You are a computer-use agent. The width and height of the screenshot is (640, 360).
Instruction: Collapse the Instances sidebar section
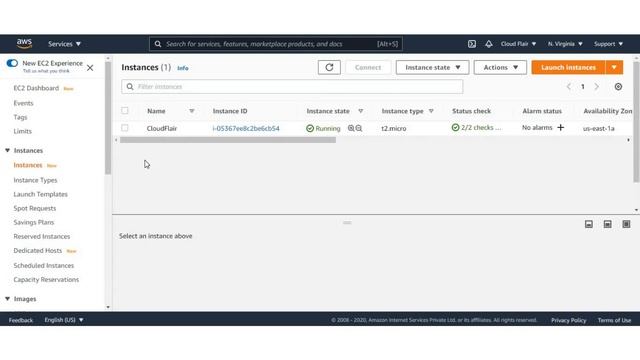7,150
